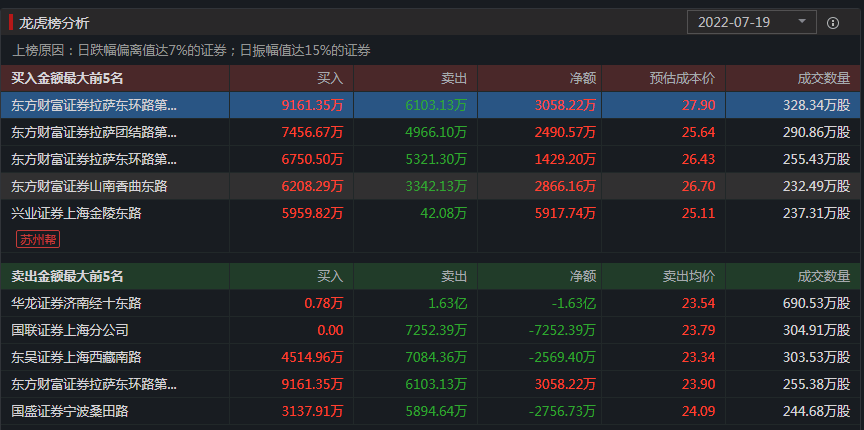This screenshot has width=864, height=430.
Task: Click the net value 1429.20万
Action: (565, 159)
